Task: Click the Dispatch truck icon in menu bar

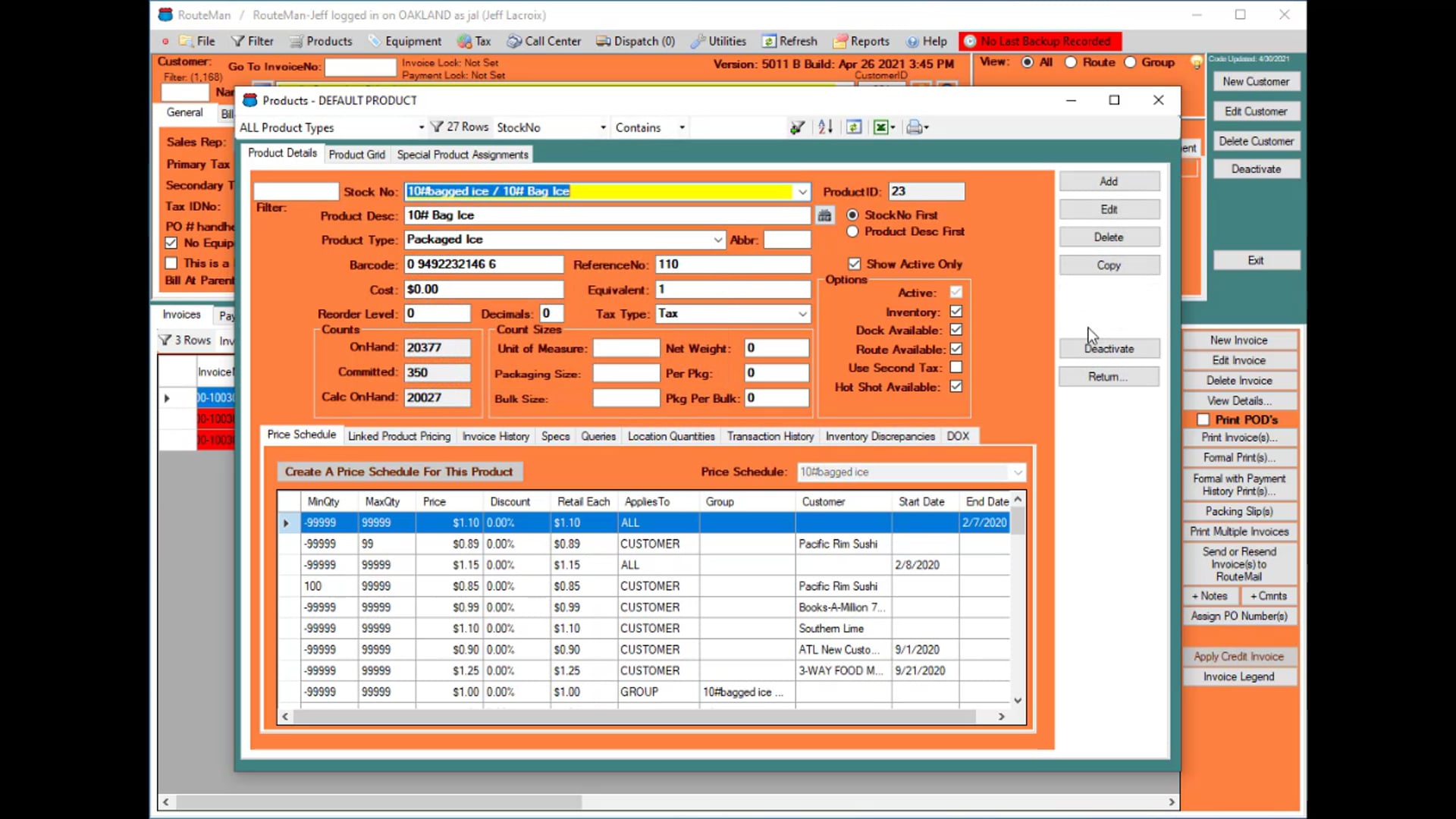Action: [x=604, y=41]
